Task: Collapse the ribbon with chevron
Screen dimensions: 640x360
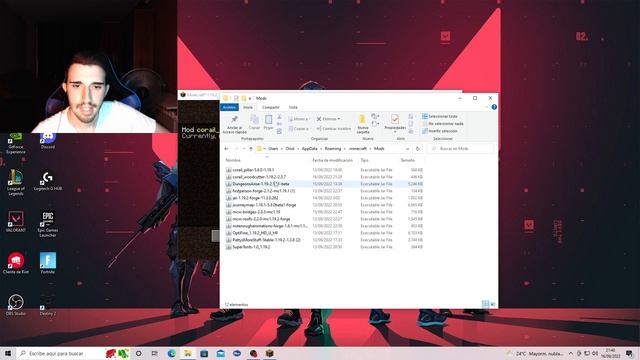Action: [x=487, y=107]
